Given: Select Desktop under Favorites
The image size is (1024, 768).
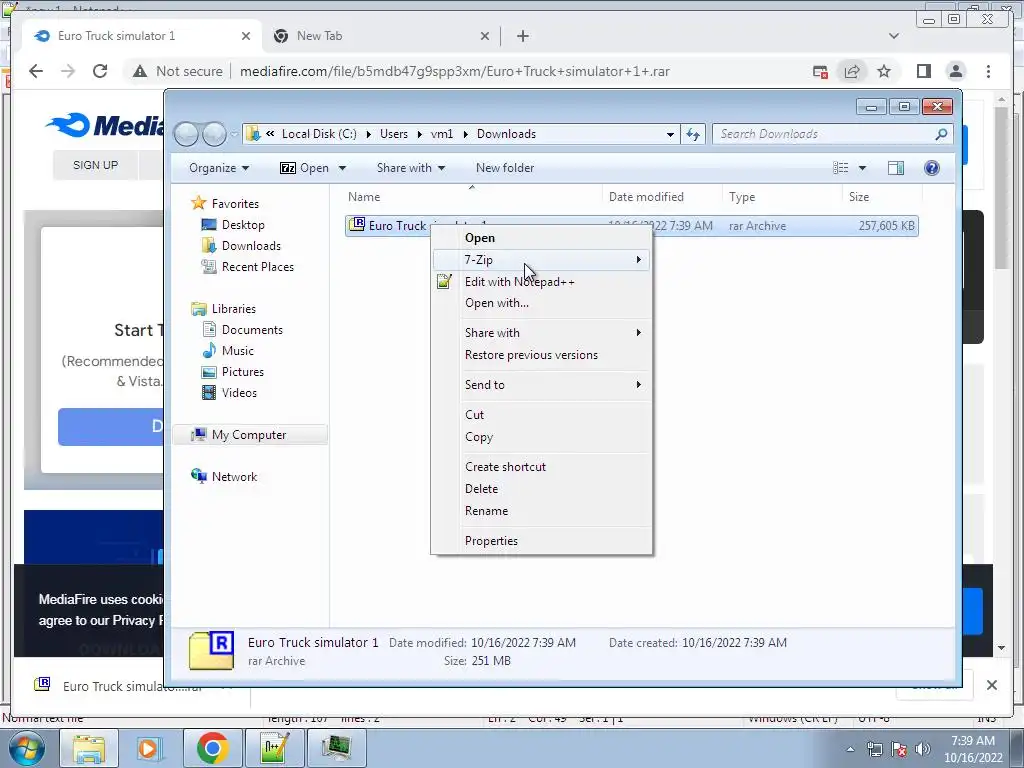Looking at the screenshot, I should point(243,225).
